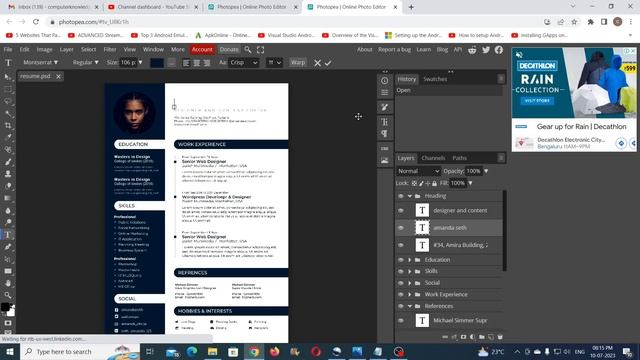Screen dimensions: 640x360
Task: Toggle the lock-all padlock icon
Action: [434, 183]
